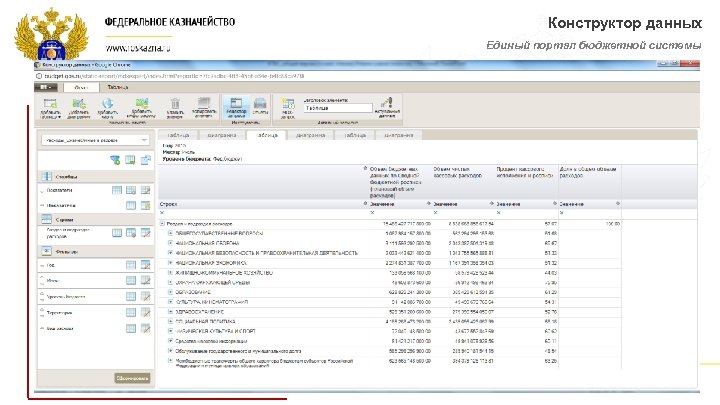Select the КУЛЬТУРА, КИНЕМАТОГРАФИЯ row text
720x405 pixels.
point(212,302)
